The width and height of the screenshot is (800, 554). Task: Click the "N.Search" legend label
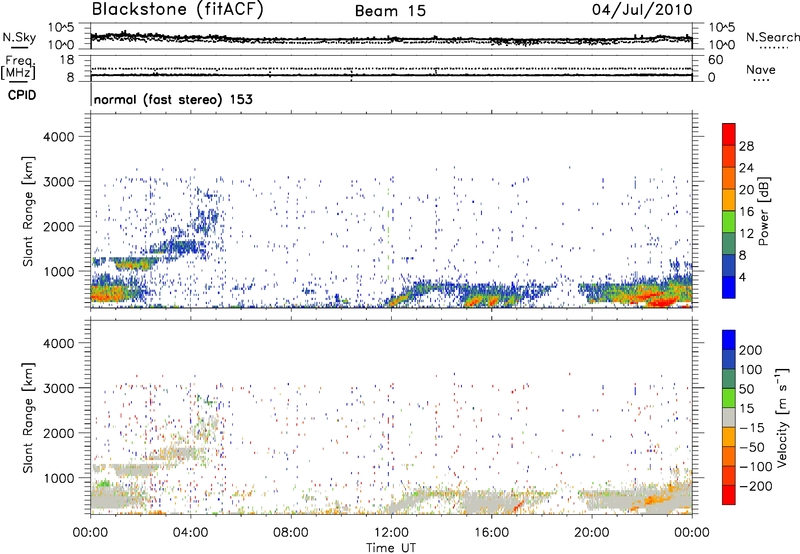pyautogui.click(x=772, y=37)
